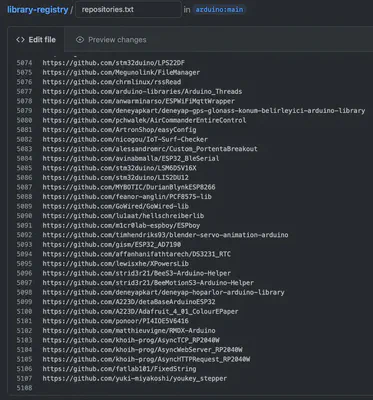Viewport: 373px width, 400px height.
Task: Switch to the Edit file tab
Action: (36, 40)
